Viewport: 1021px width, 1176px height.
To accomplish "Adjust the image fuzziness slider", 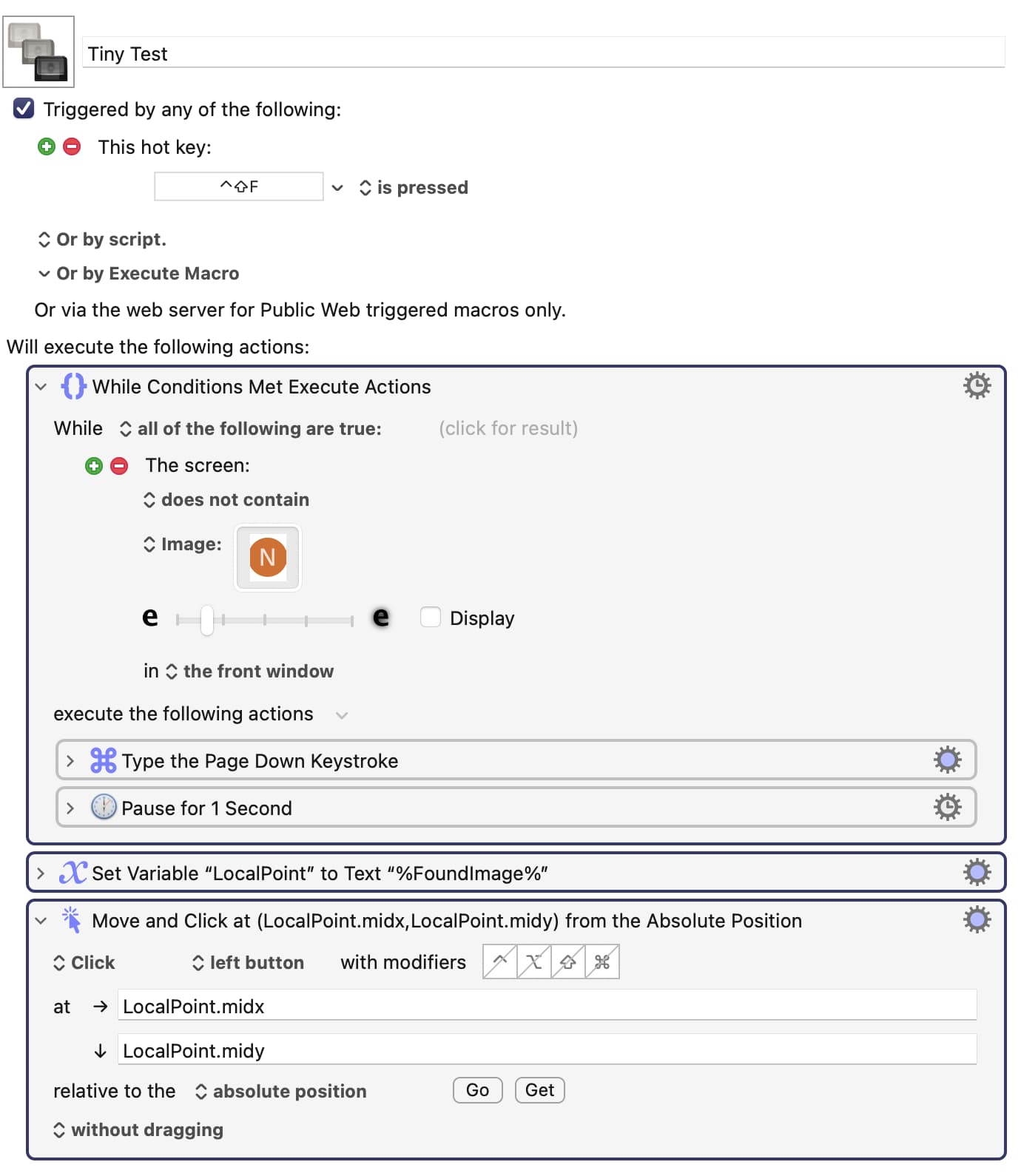I will [x=207, y=620].
